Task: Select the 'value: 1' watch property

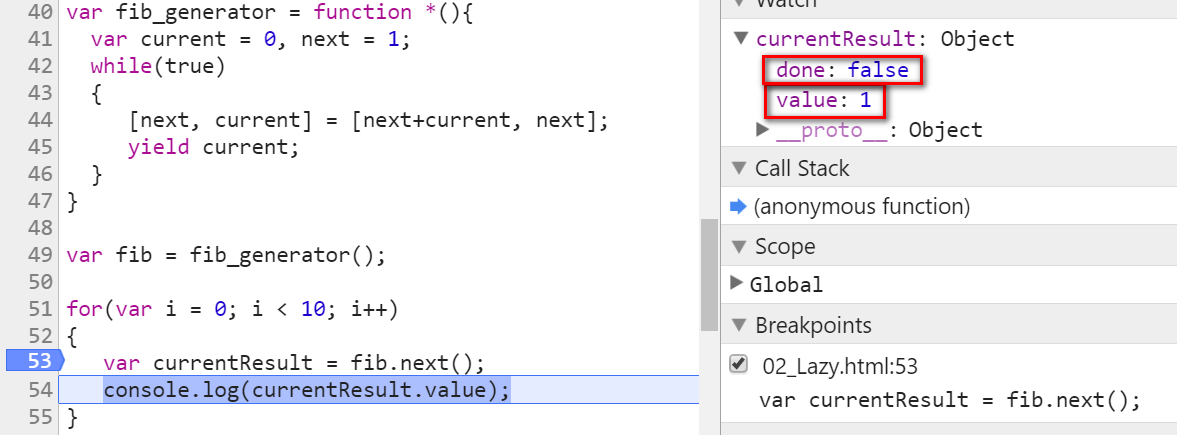Action: coord(823,100)
